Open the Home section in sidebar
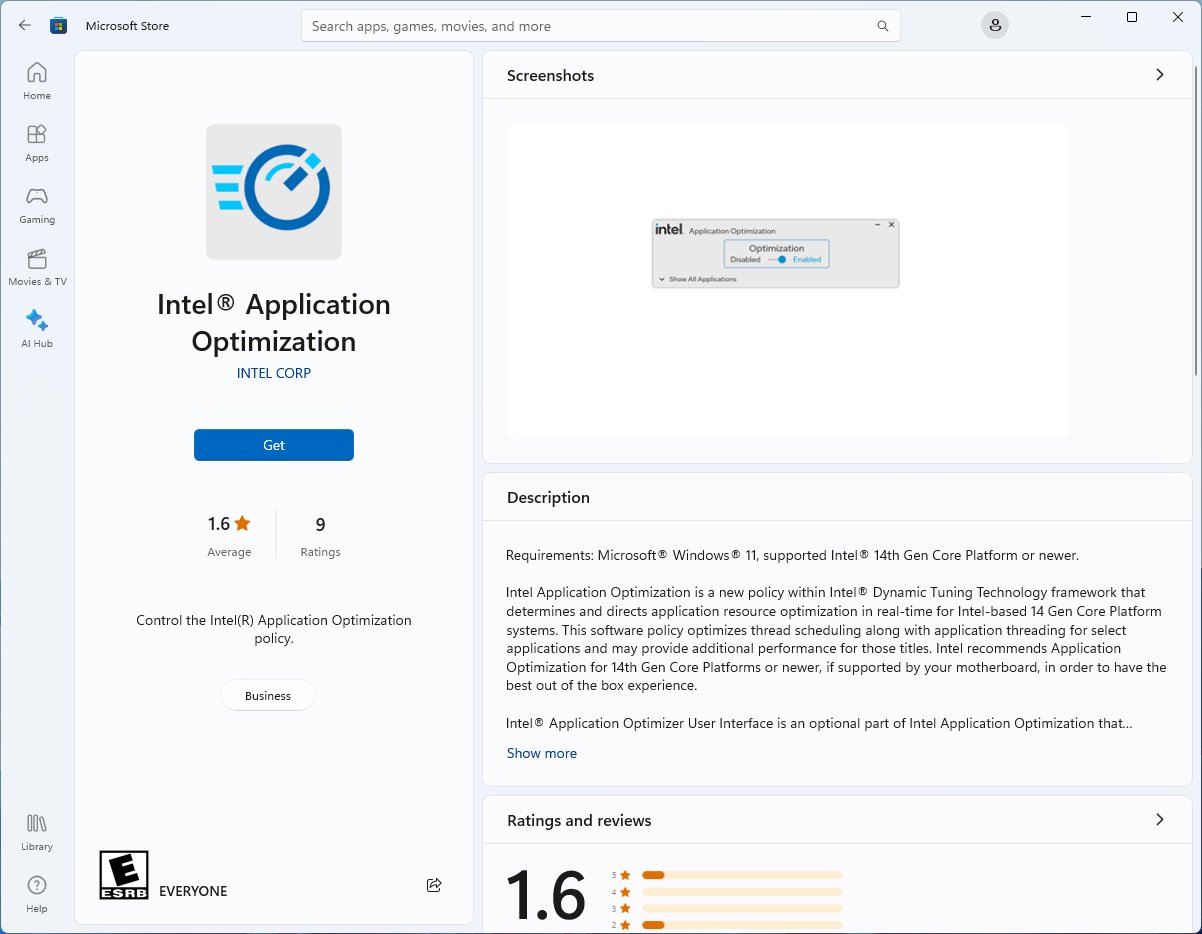Screen dimensions: 1202x934 point(36,79)
